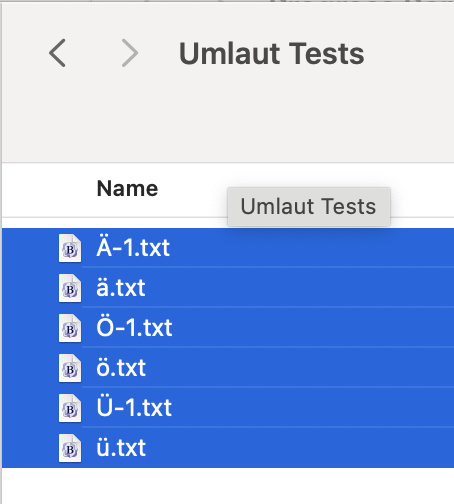Choose the ü.txt file name
The image size is (454, 504).
121,447
